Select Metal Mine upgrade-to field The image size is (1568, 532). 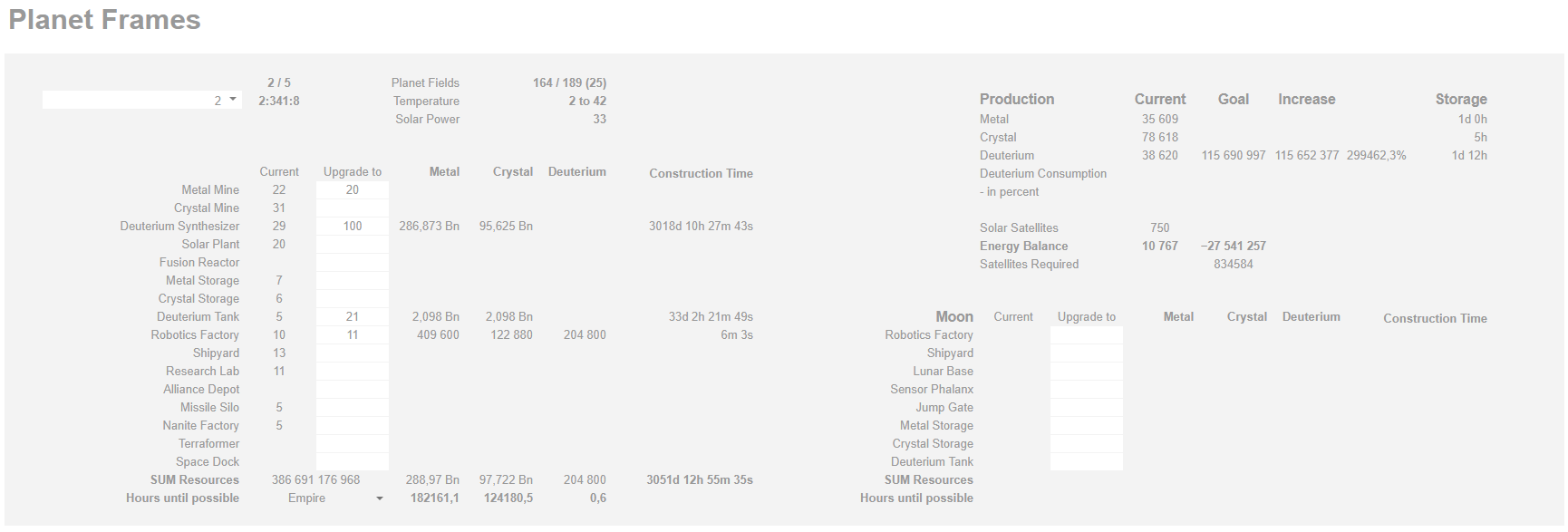tap(353, 190)
